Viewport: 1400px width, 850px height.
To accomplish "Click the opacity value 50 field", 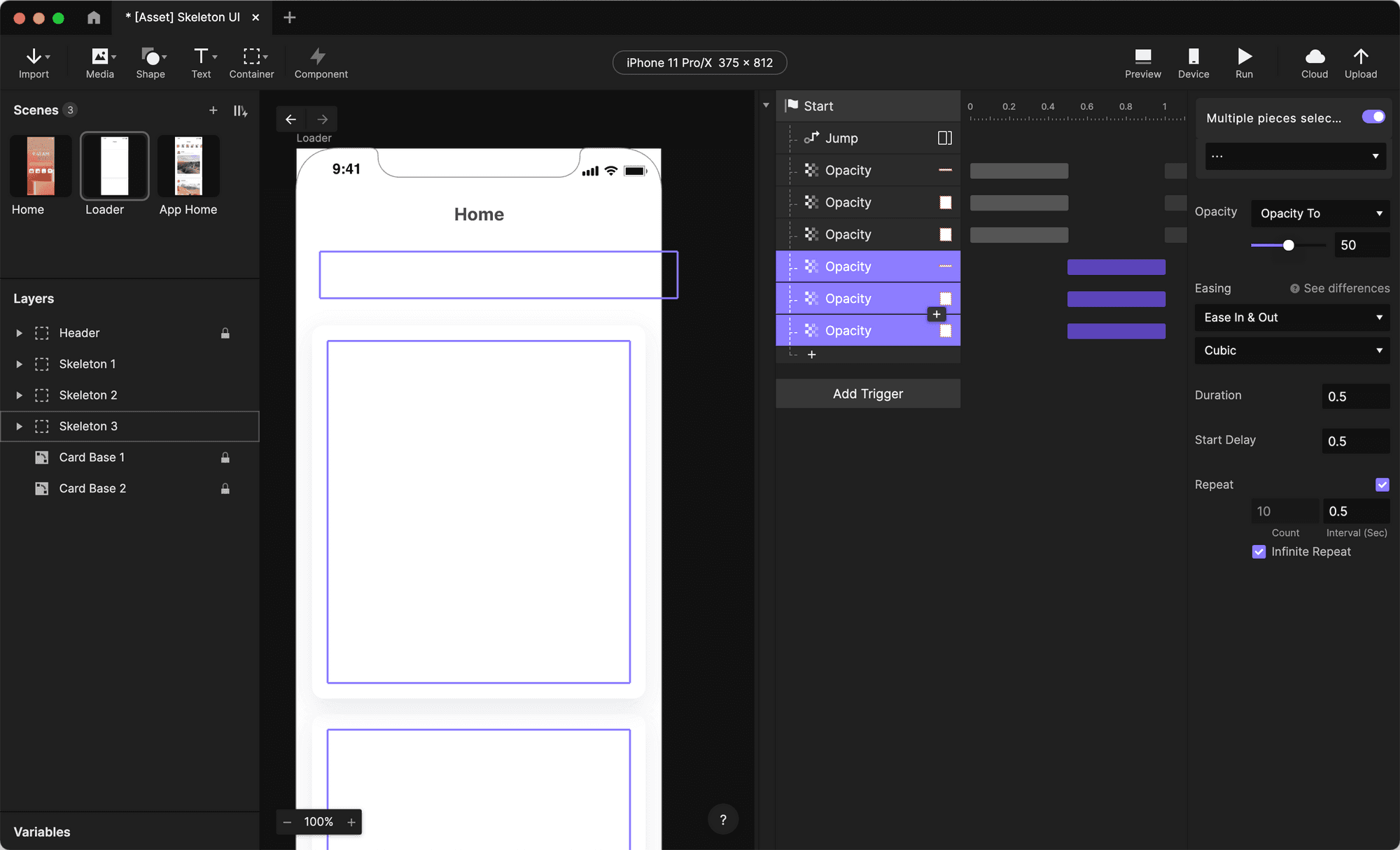I will point(1362,245).
